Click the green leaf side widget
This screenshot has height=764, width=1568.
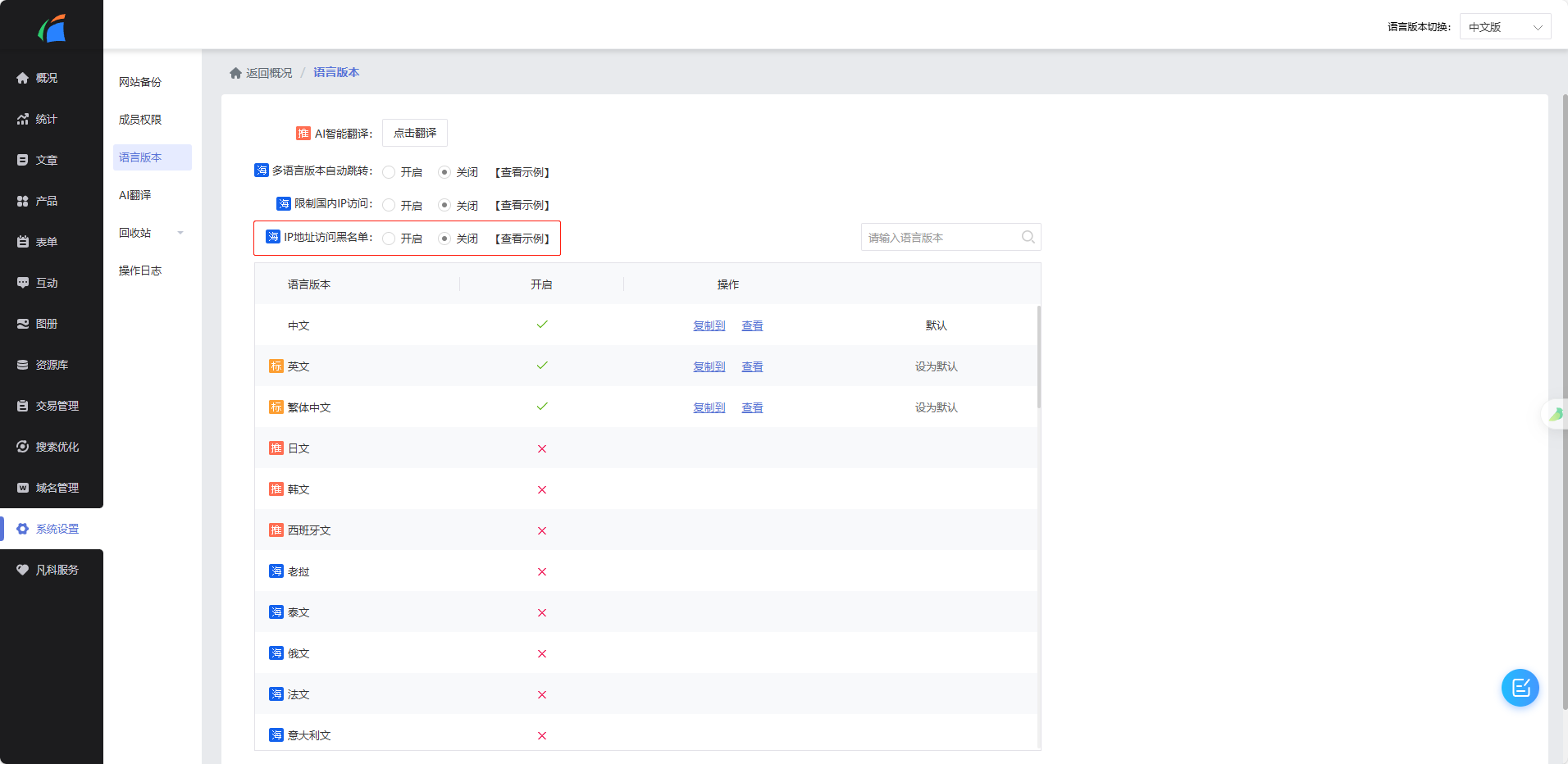coord(1555,414)
